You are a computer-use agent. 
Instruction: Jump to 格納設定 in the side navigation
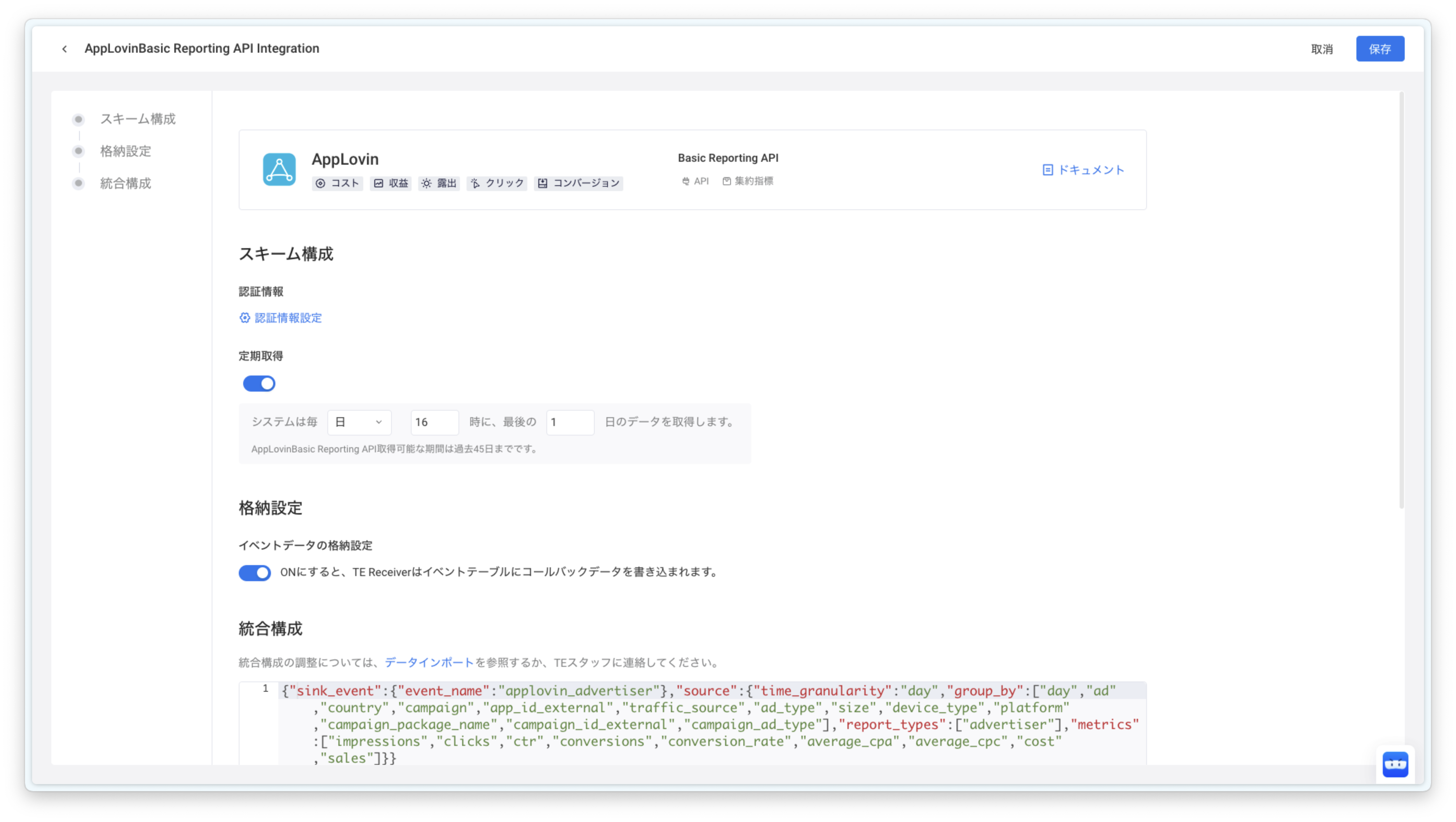tap(126, 152)
